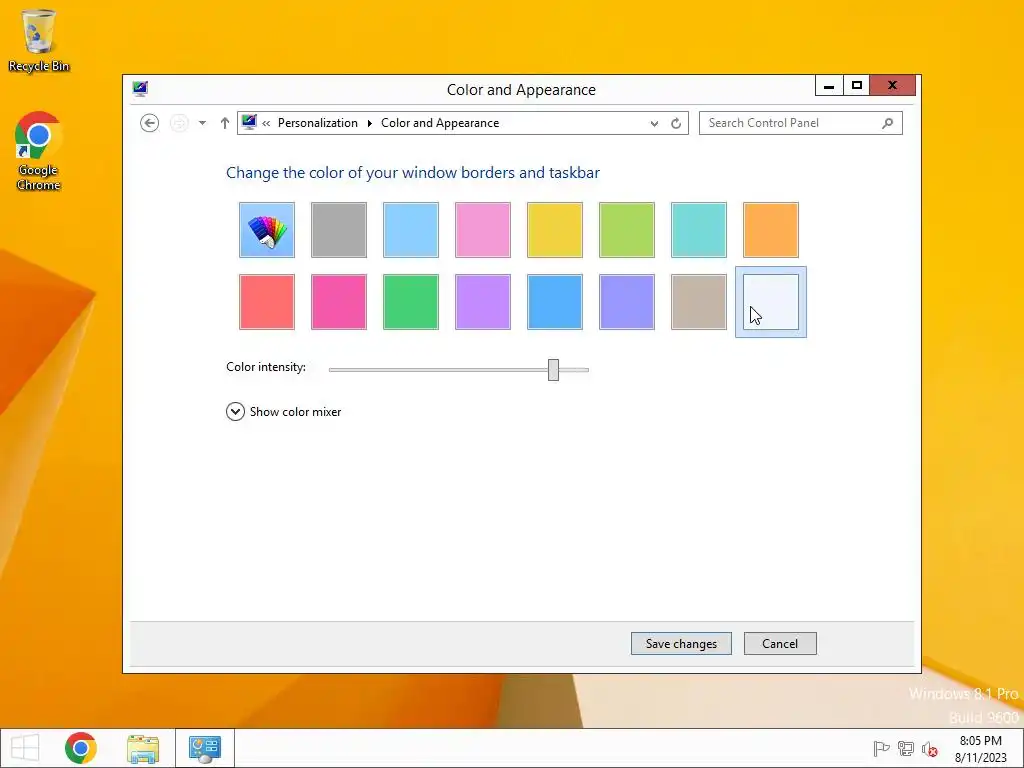Open the Windows Start button
The image size is (1024, 768).
click(25, 748)
